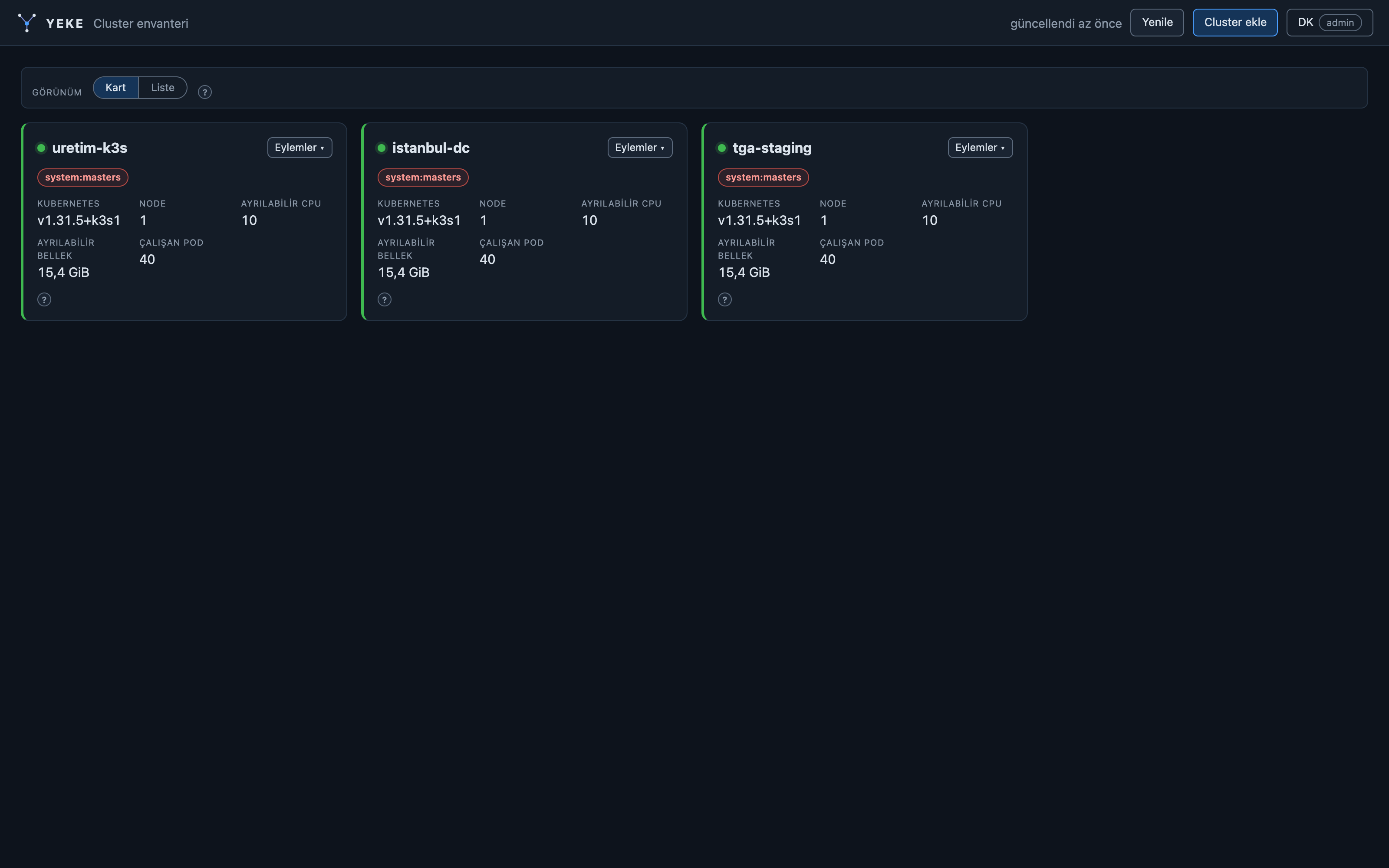Screen dimensions: 1389x868
Task: Click ÇALIŞAN POD label on uretim-k3s card
Action: coord(171,243)
